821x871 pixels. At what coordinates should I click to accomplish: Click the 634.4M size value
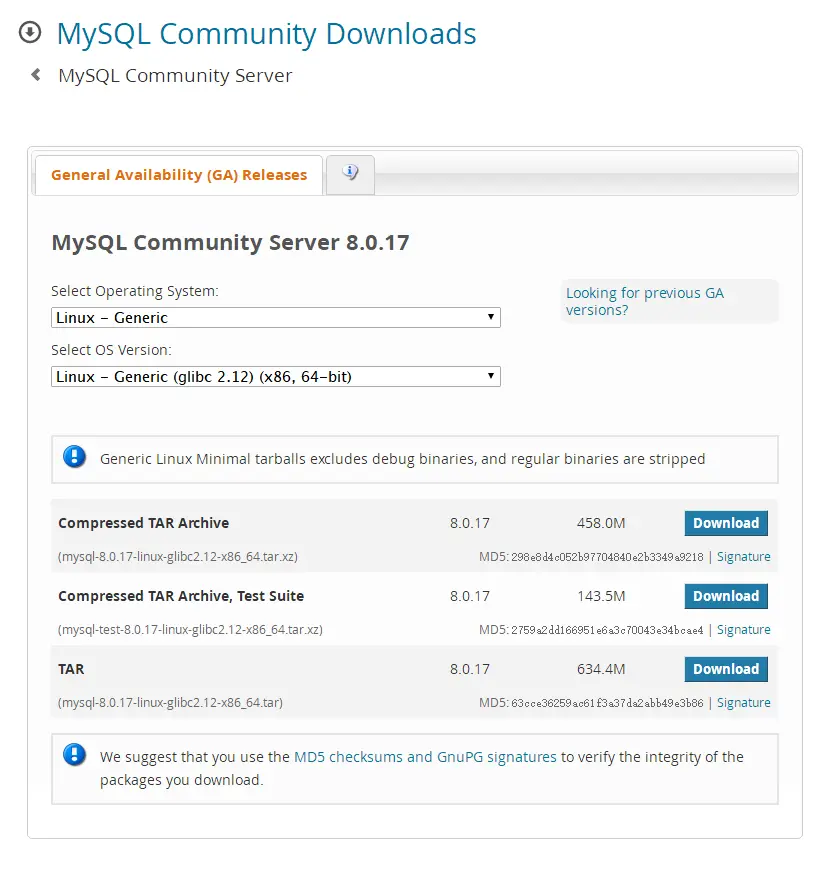(x=601, y=669)
